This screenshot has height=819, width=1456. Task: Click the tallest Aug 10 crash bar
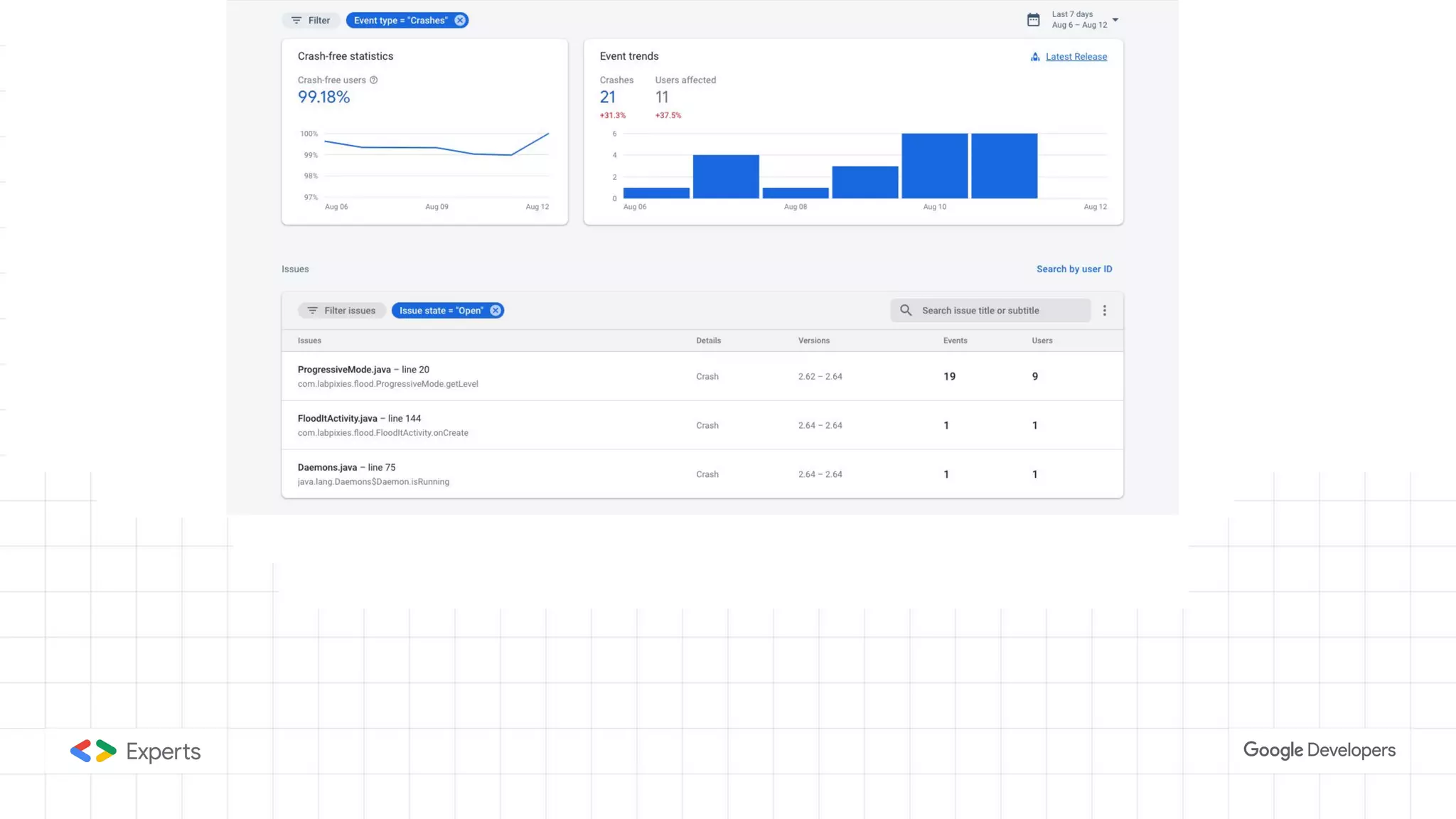coord(934,166)
